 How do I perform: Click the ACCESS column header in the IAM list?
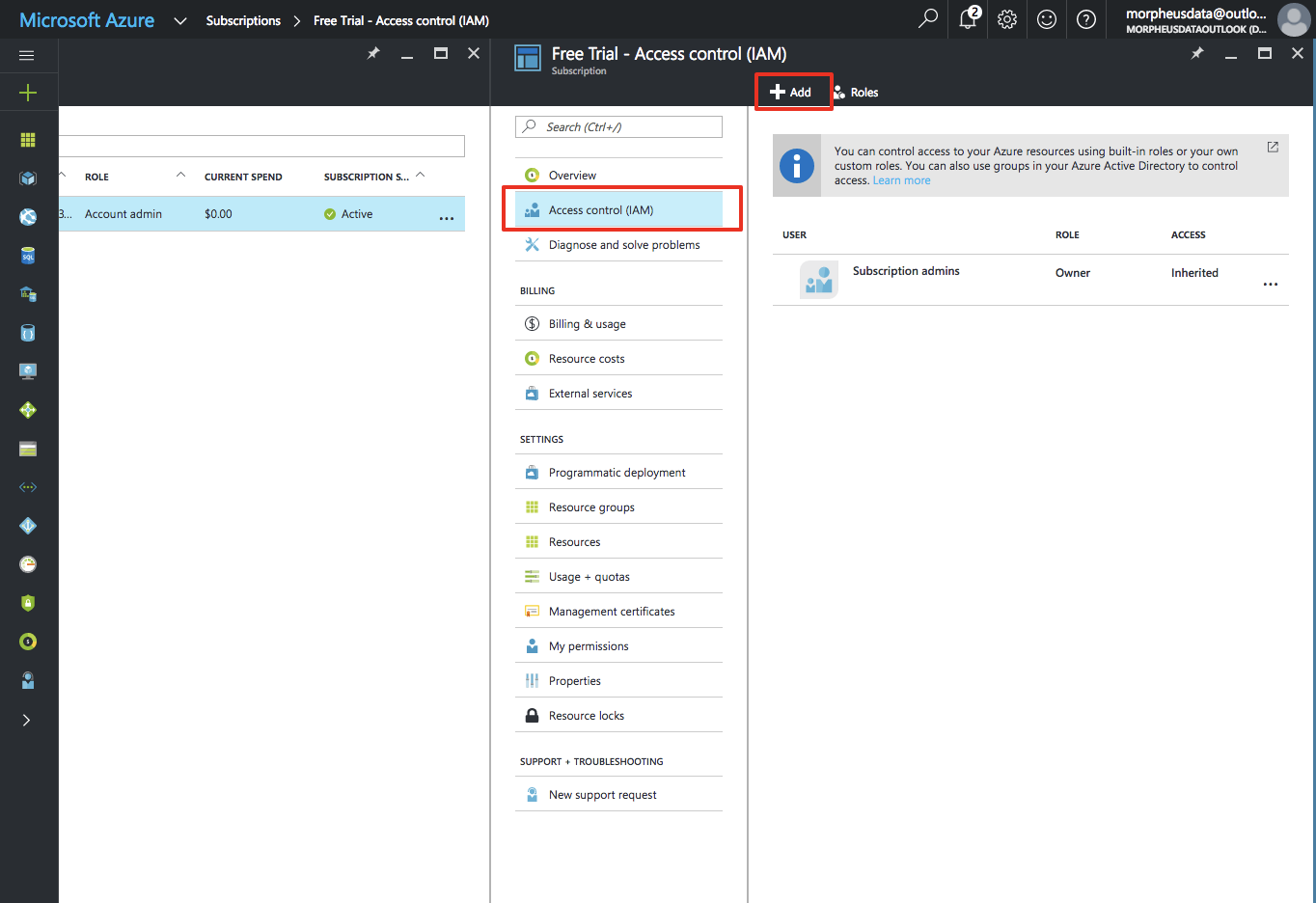pyautogui.click(x=1189, y=234)
